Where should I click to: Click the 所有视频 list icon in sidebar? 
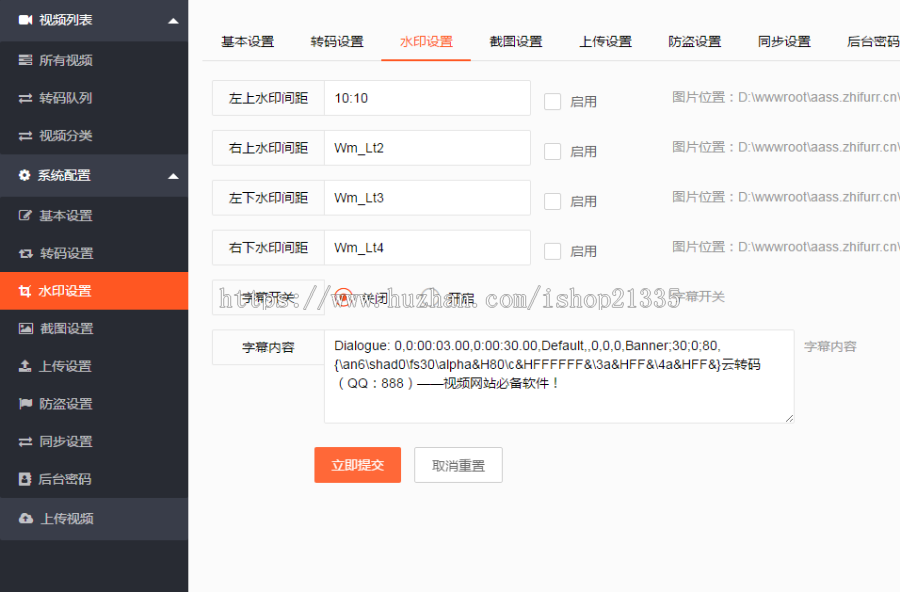25,60
